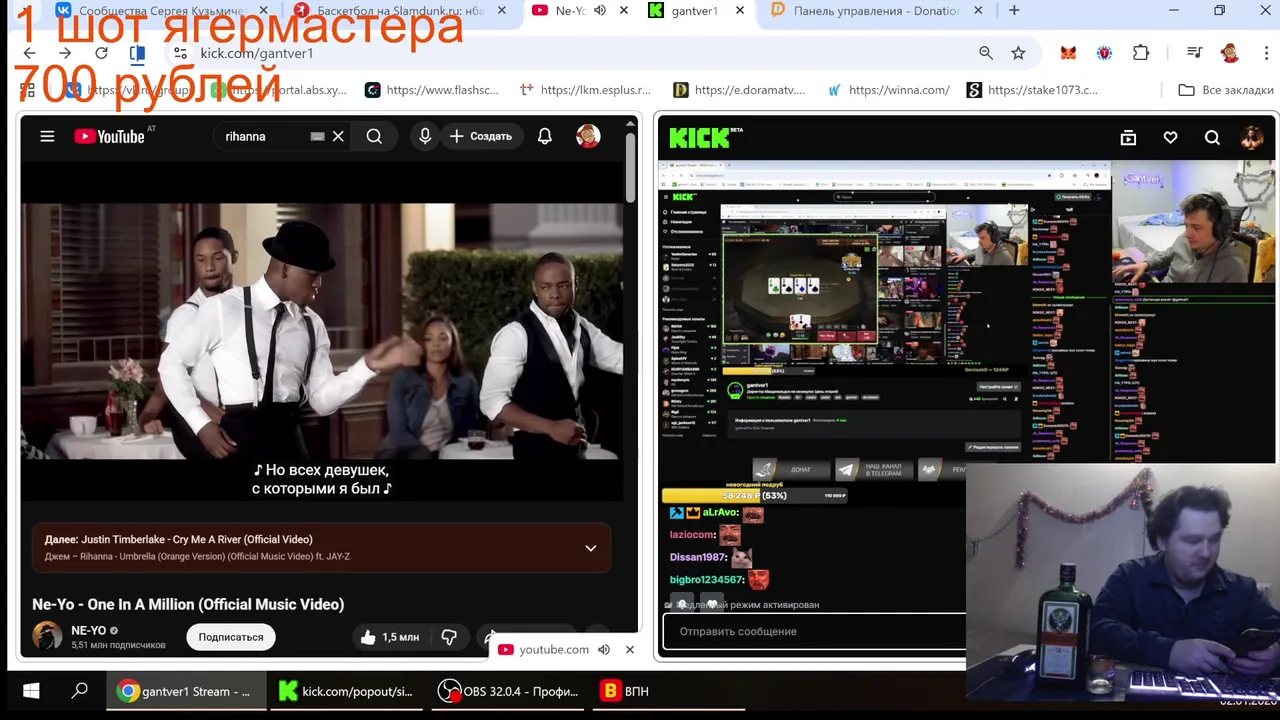This screenshot has height=720, width=1280.
Task: Open the Chrome extensions puzzle menu
Action: [1141, 53]
